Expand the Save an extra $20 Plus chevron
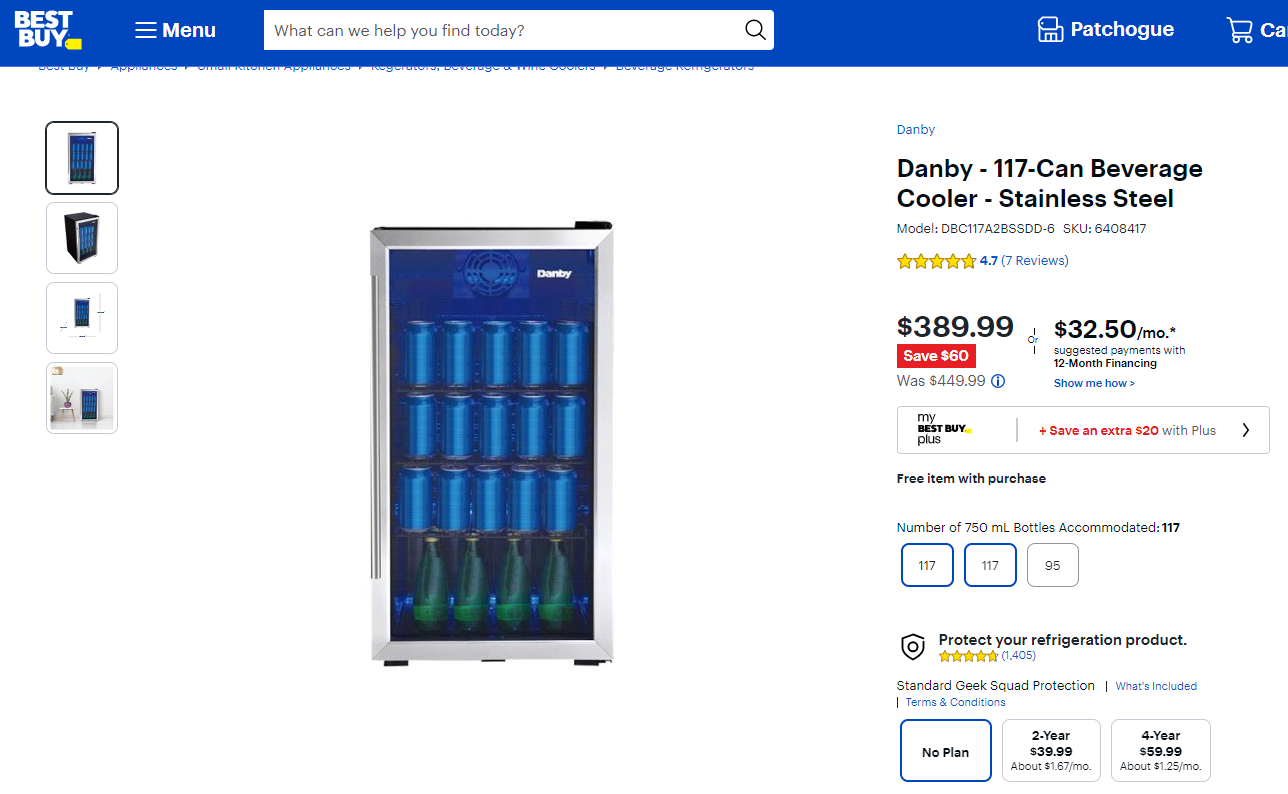Screen dimensions: 1288x794 point(1246,430)
